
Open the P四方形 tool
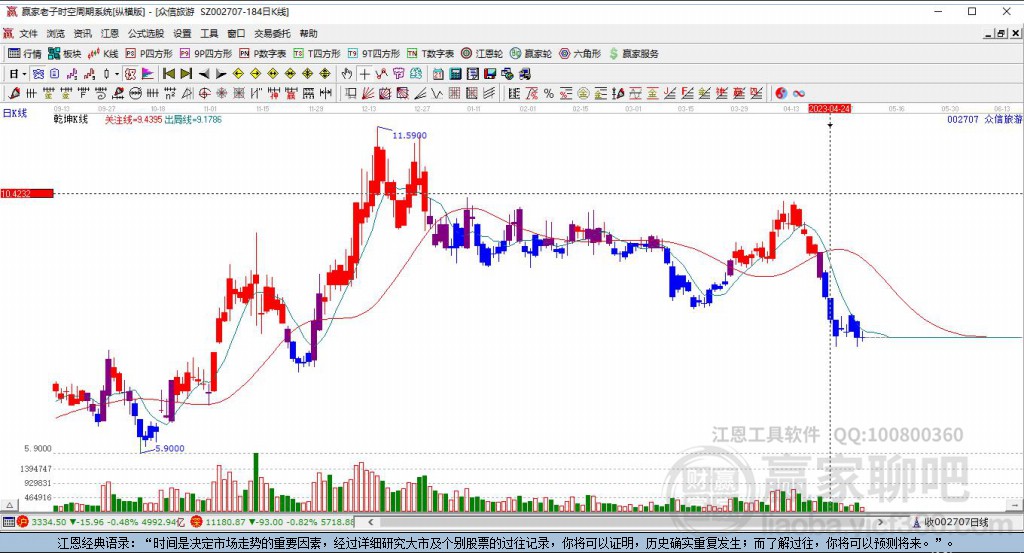point(149,54)
